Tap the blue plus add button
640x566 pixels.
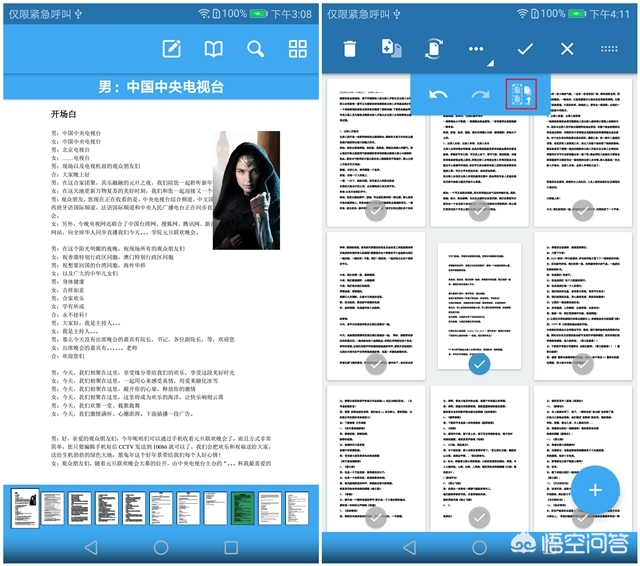click(x=595, y=490)
